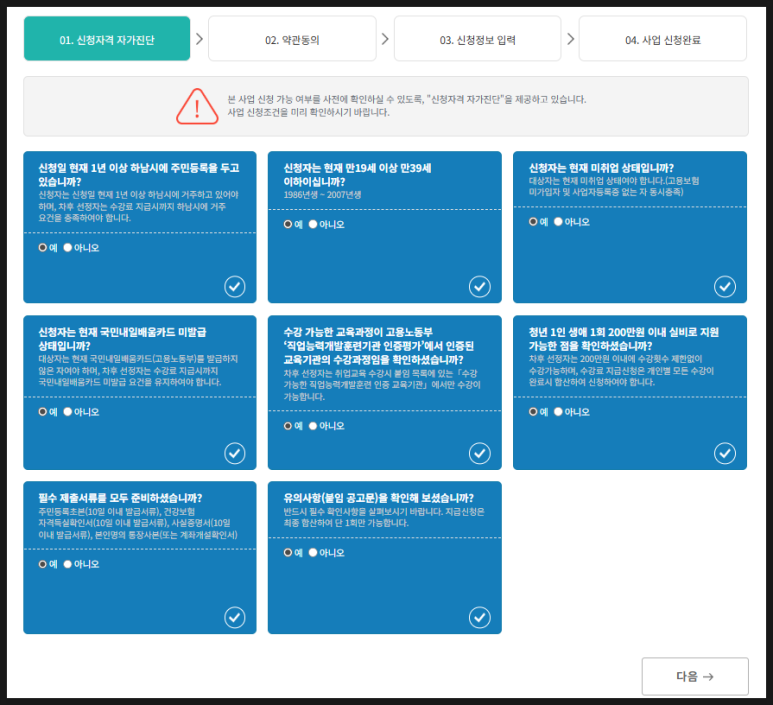
Task: Open the 01. 신청자격 자가진단 step tab
Action: click(107, 39)
